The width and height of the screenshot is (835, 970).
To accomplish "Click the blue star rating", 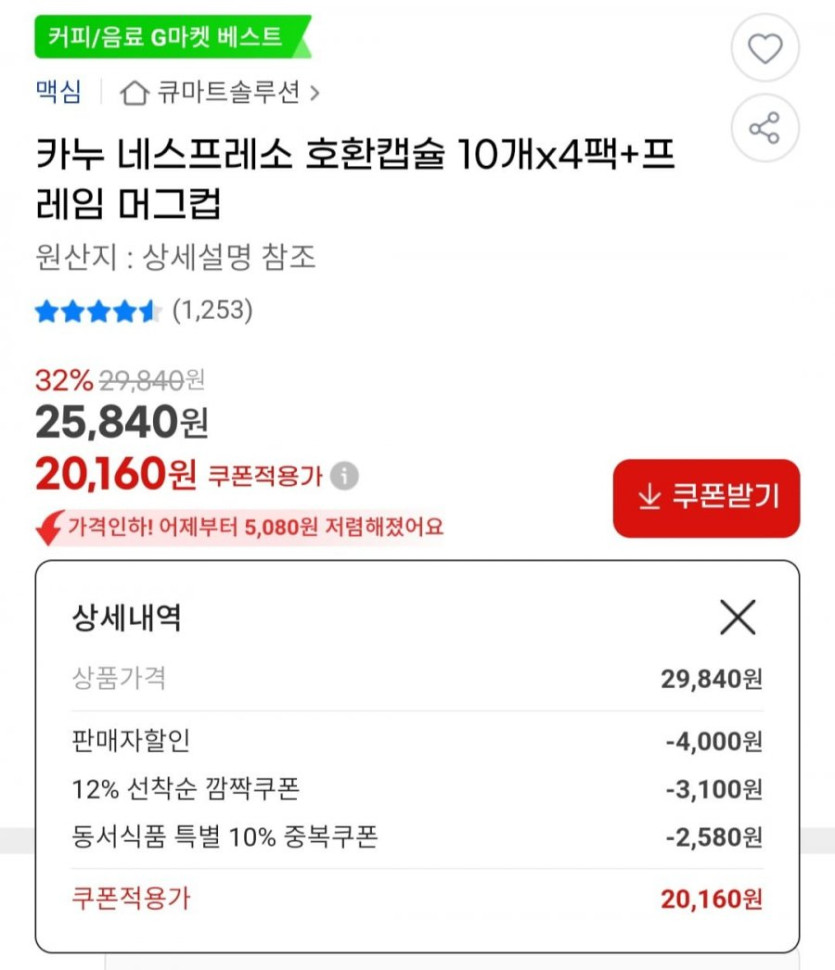I will tap(97, 311).
